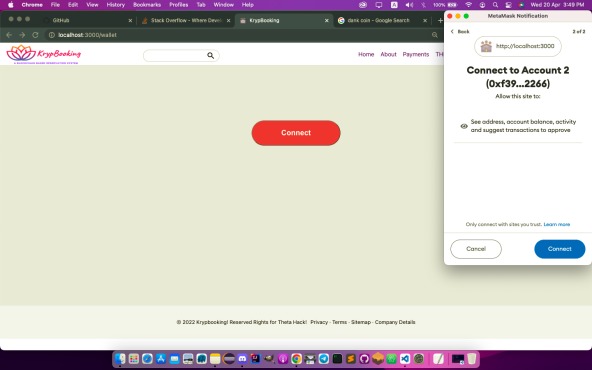The height and width of the screenshot is (370, 592).
Task: Open Discord from the Dock
Action: (x=242, y=358)
